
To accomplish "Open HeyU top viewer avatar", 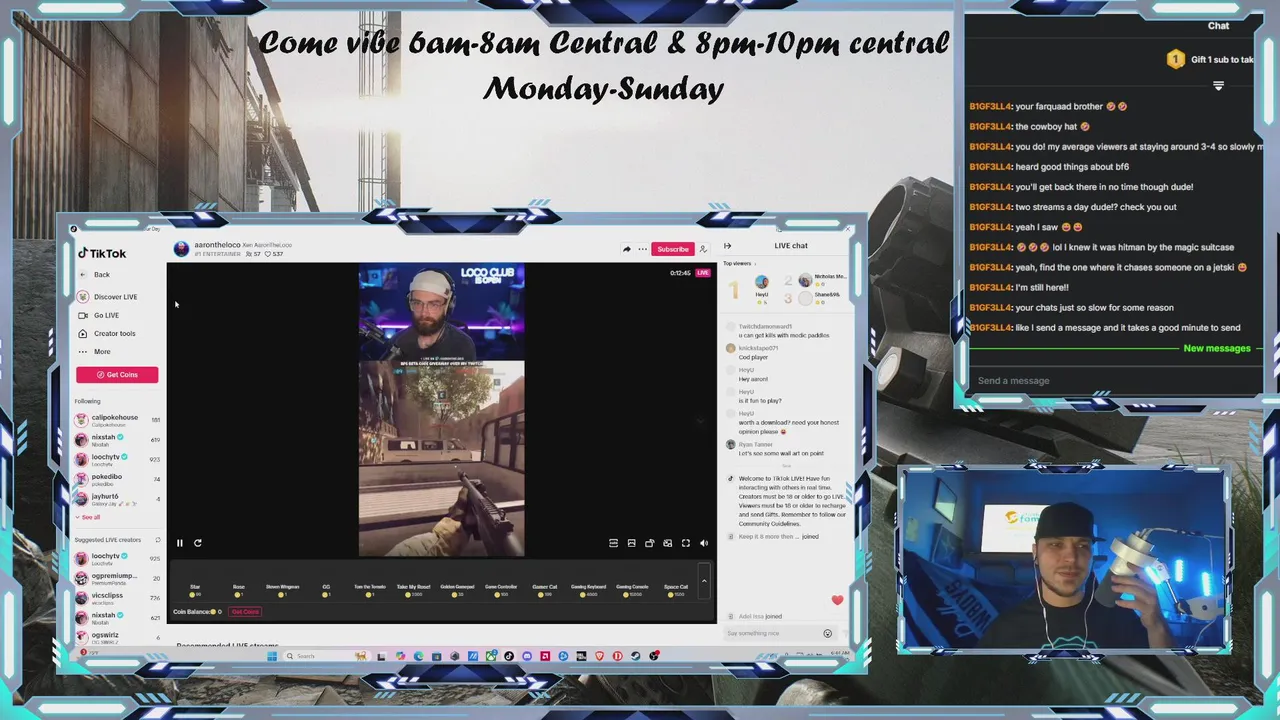I will coord(762,283).
